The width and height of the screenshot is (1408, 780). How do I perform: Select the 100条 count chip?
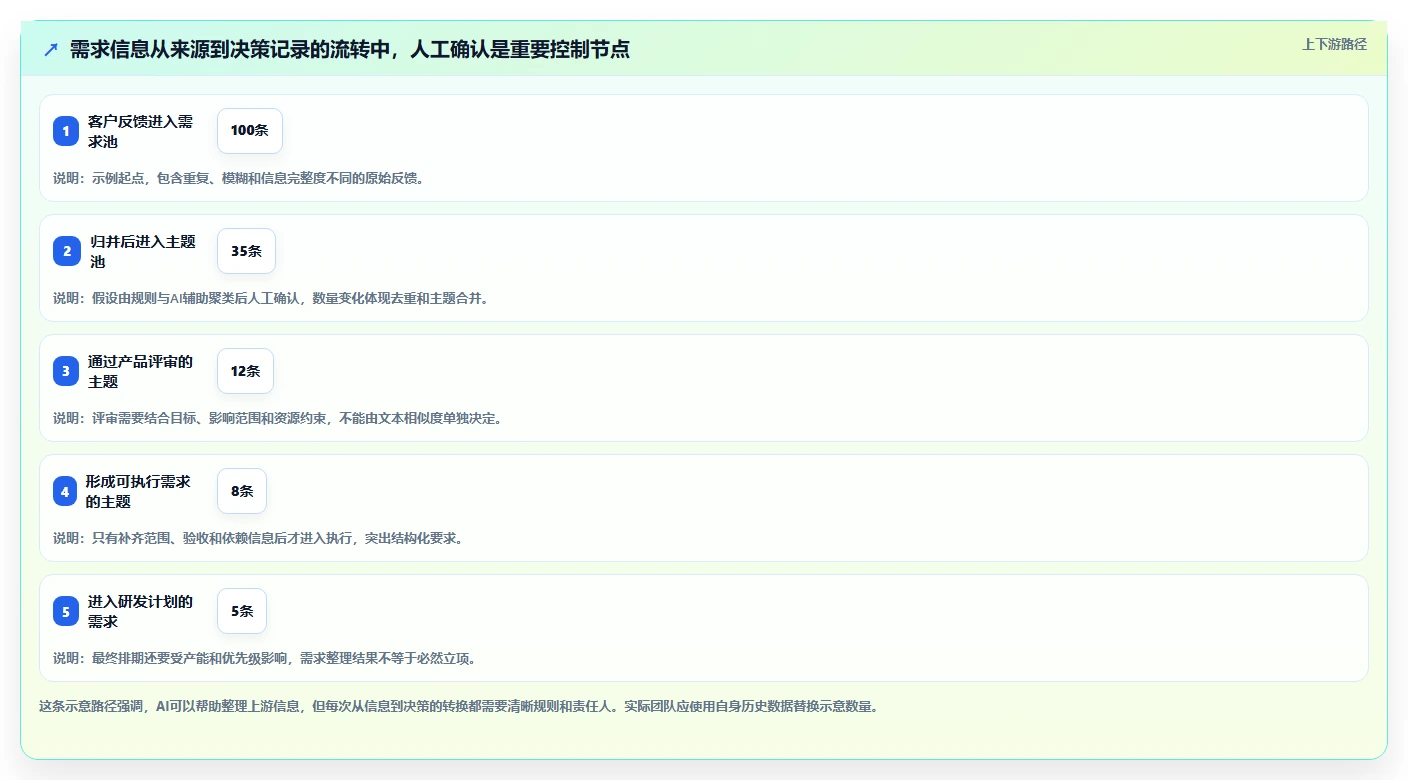[250, 131]
